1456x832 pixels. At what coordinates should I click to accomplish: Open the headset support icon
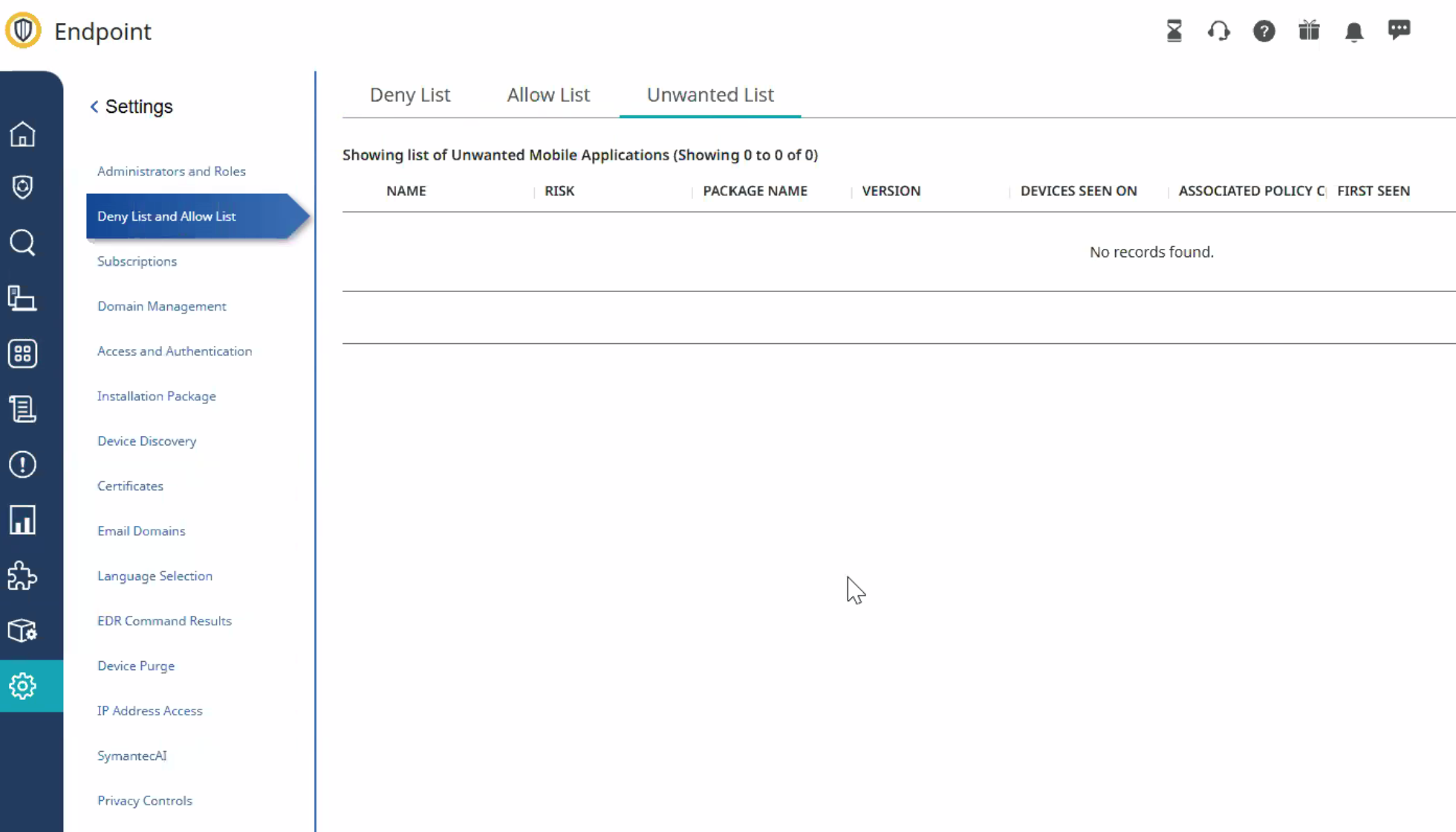tap(1218, 31)
